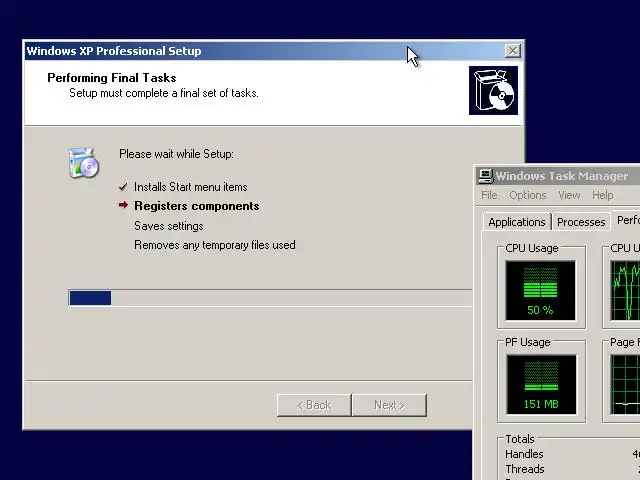
Task: Click the page file usage history graph
Action: click(625, 384)
